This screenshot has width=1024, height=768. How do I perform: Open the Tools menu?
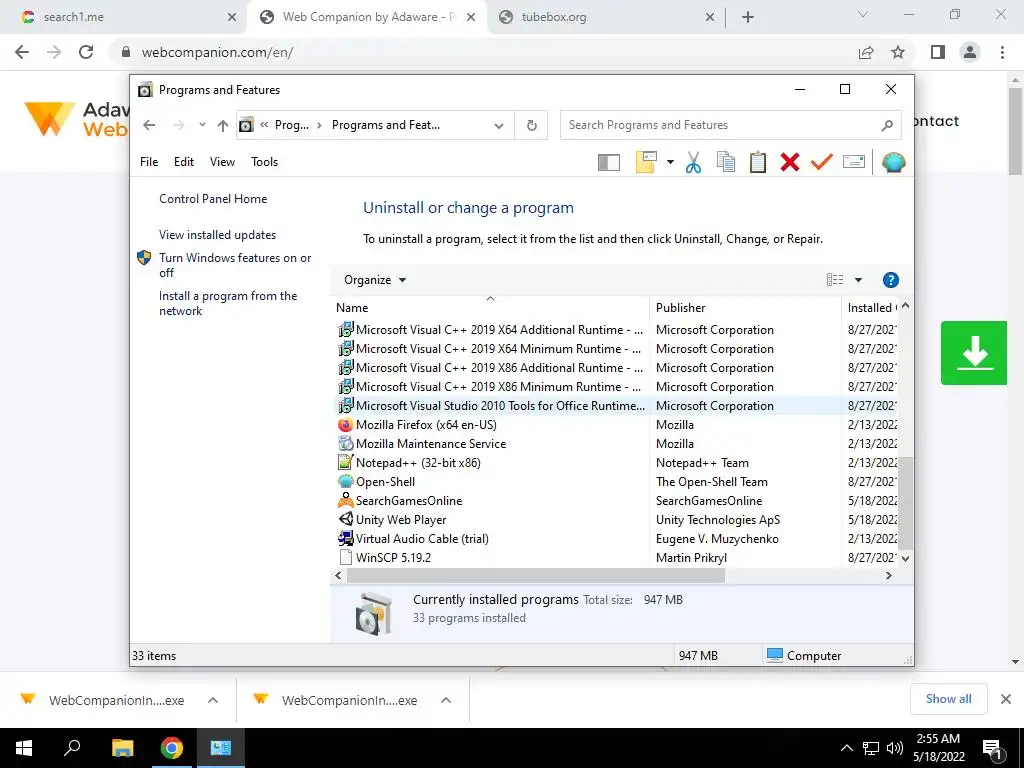tap(264, 162)
